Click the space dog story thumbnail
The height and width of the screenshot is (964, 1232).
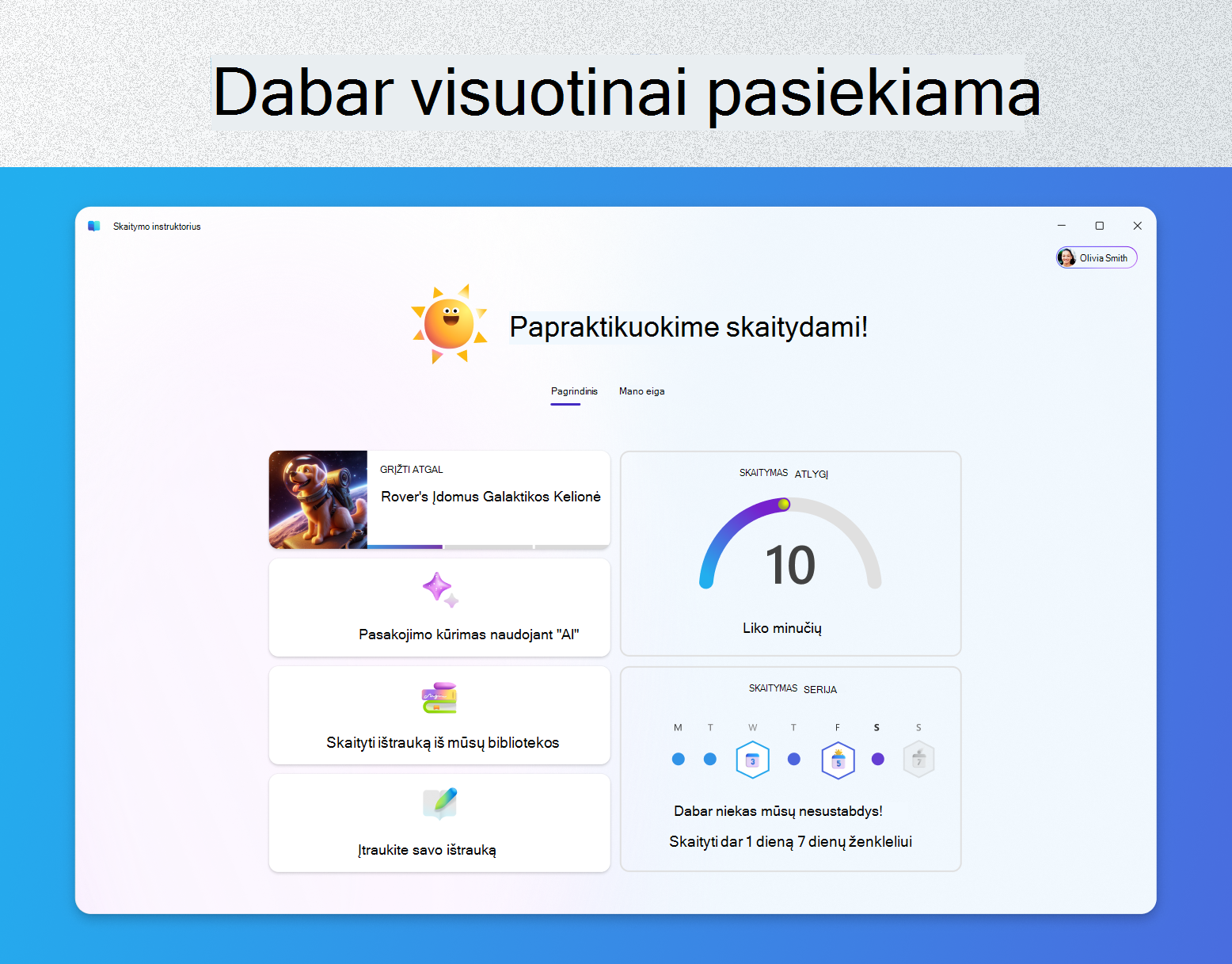point(318,500)
